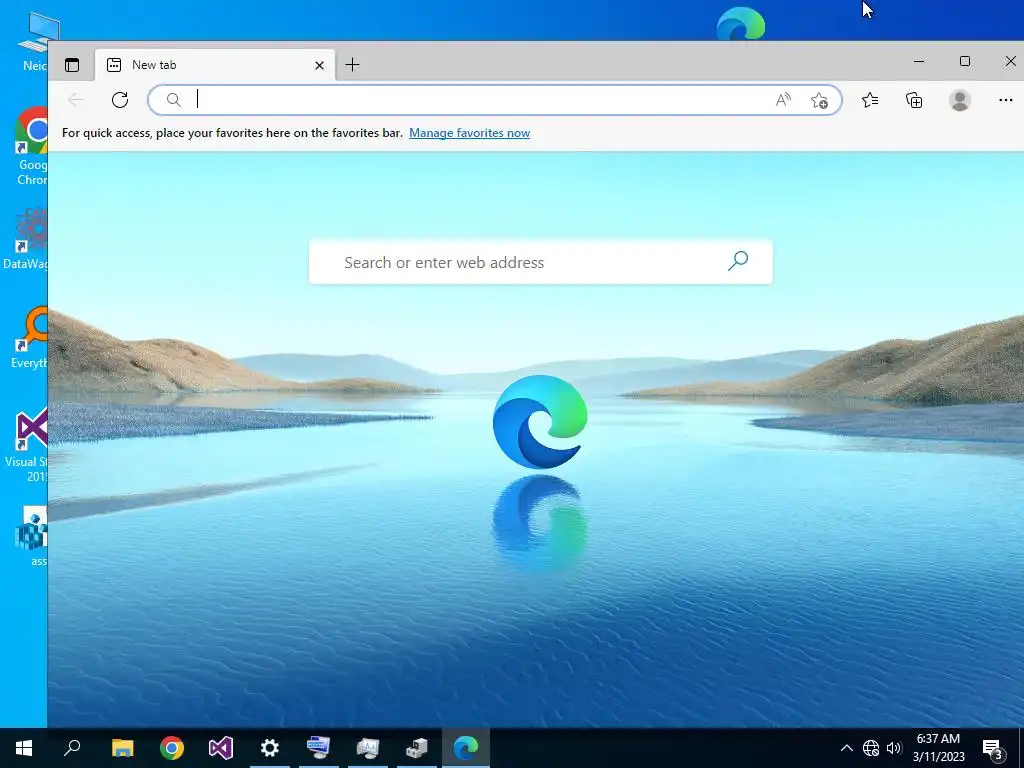Select Everything desktop shortcut icon
The image size is (1024, 768).
[x=29, y=338]
